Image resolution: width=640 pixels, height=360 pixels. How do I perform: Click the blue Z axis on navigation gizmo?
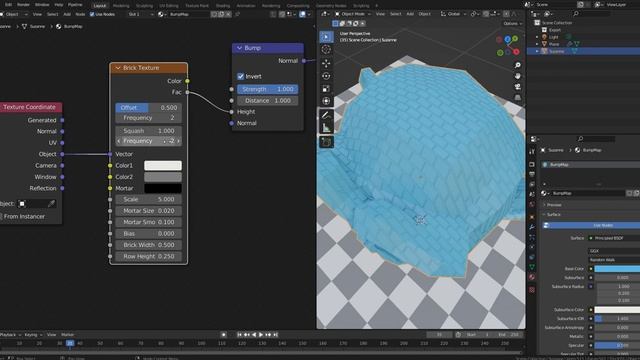(x=507, y=39)
